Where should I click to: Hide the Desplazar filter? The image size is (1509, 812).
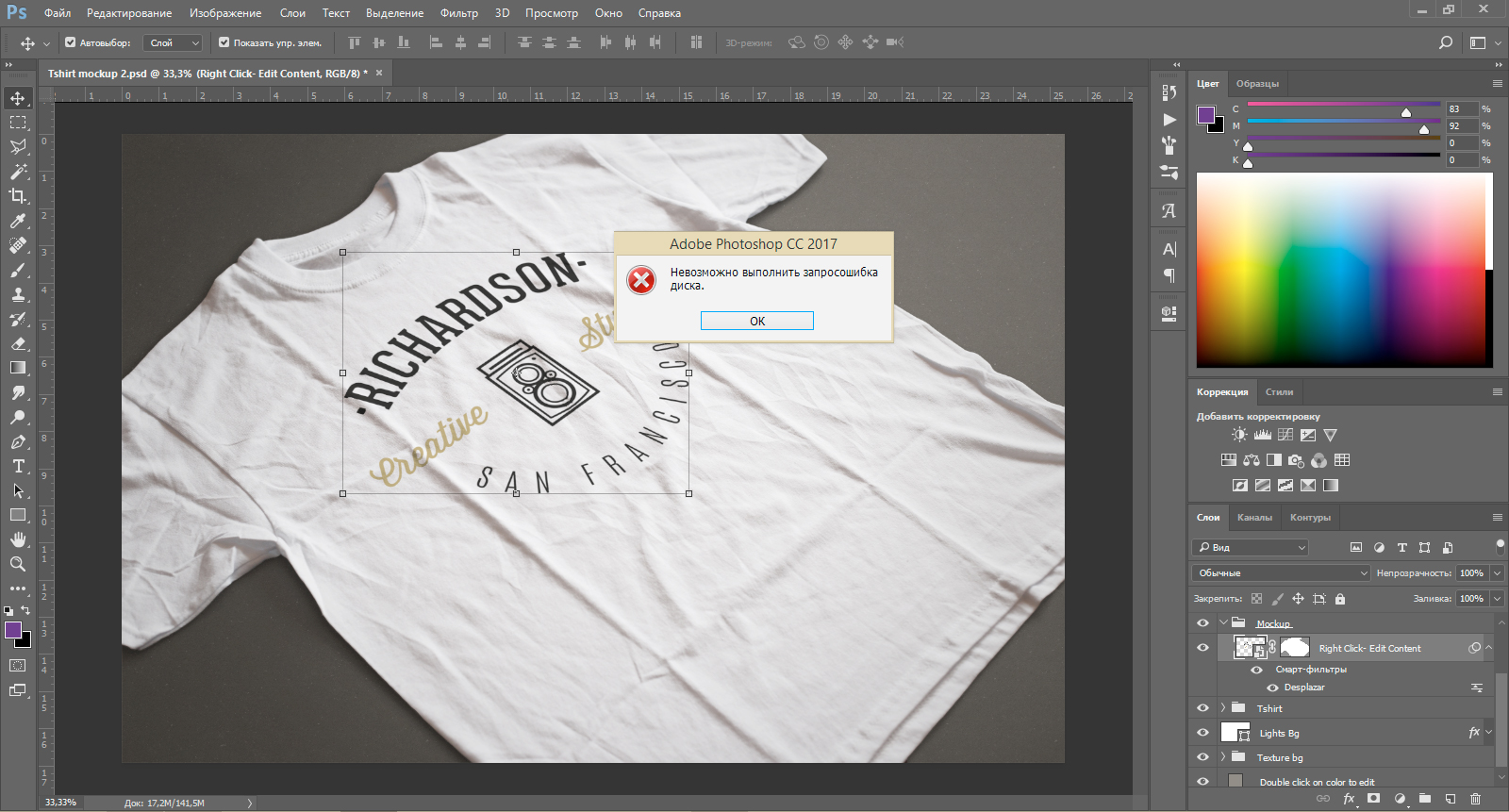(1272, 688)
